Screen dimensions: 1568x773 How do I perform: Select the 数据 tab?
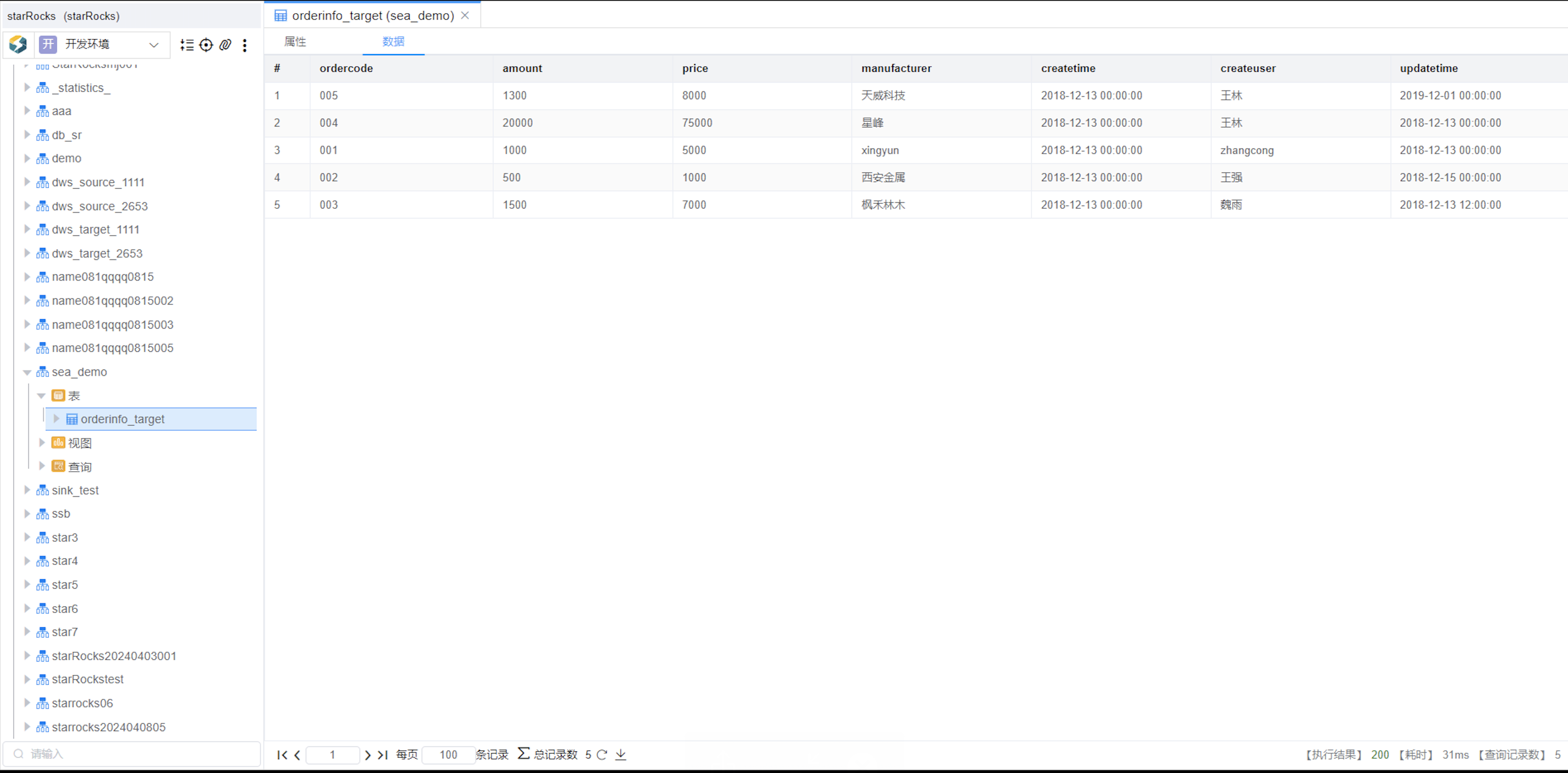click(x=393, y=41)
